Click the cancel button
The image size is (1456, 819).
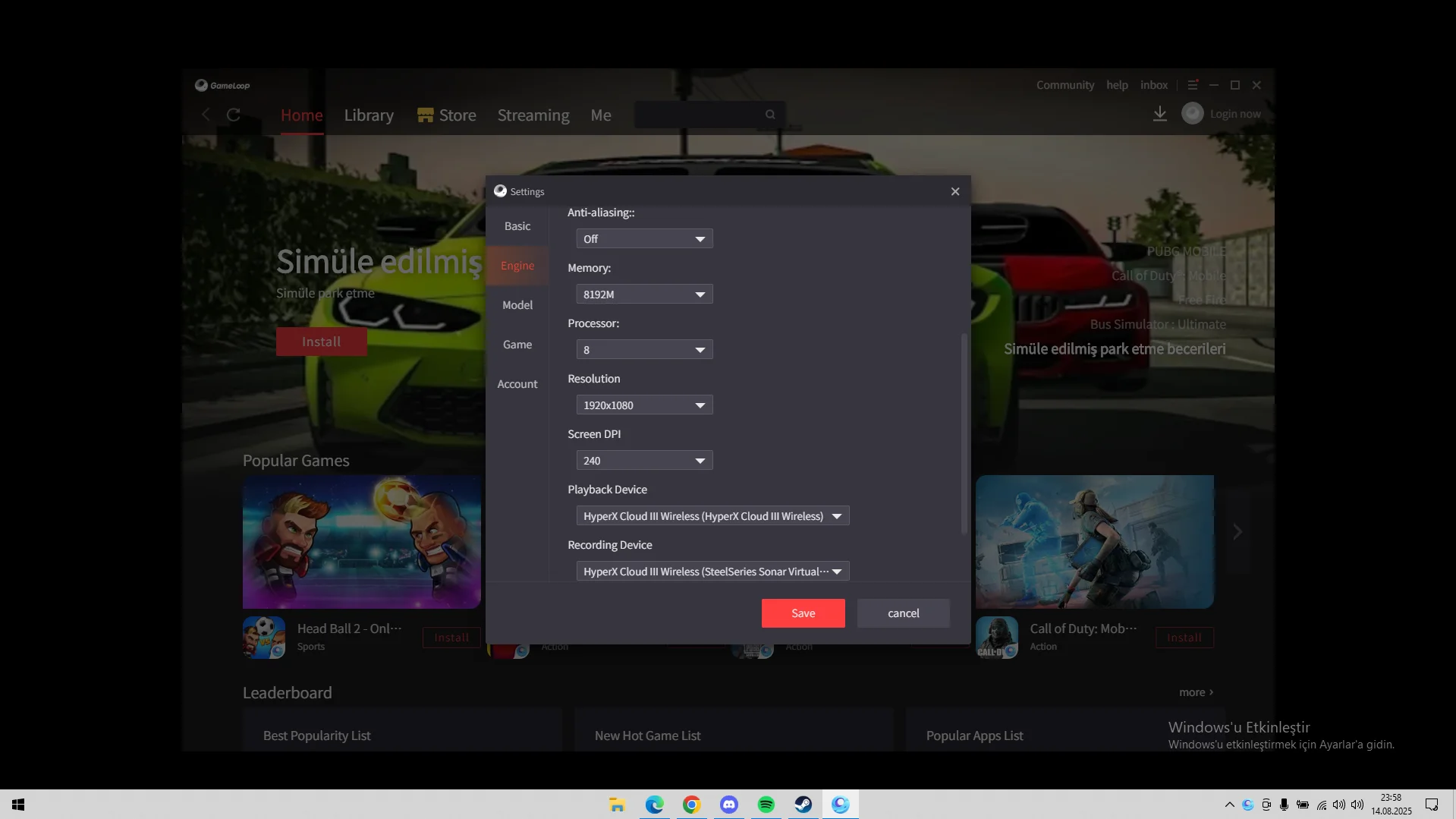903,613
